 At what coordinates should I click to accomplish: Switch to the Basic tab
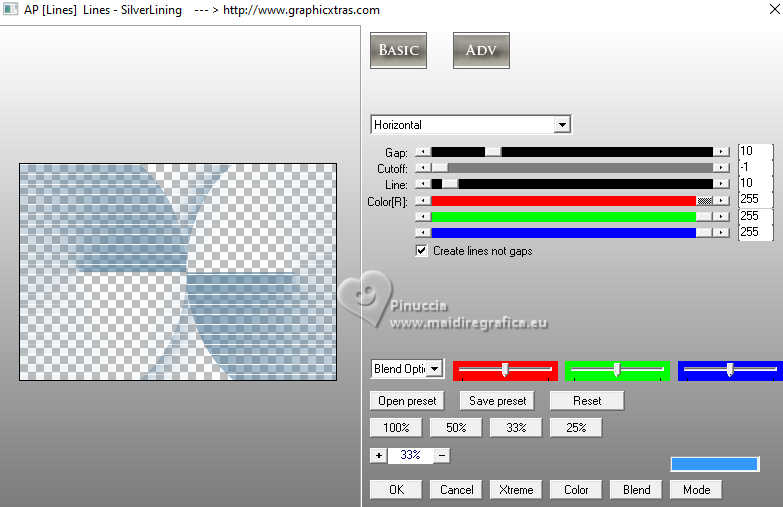[x=398, y=50]
